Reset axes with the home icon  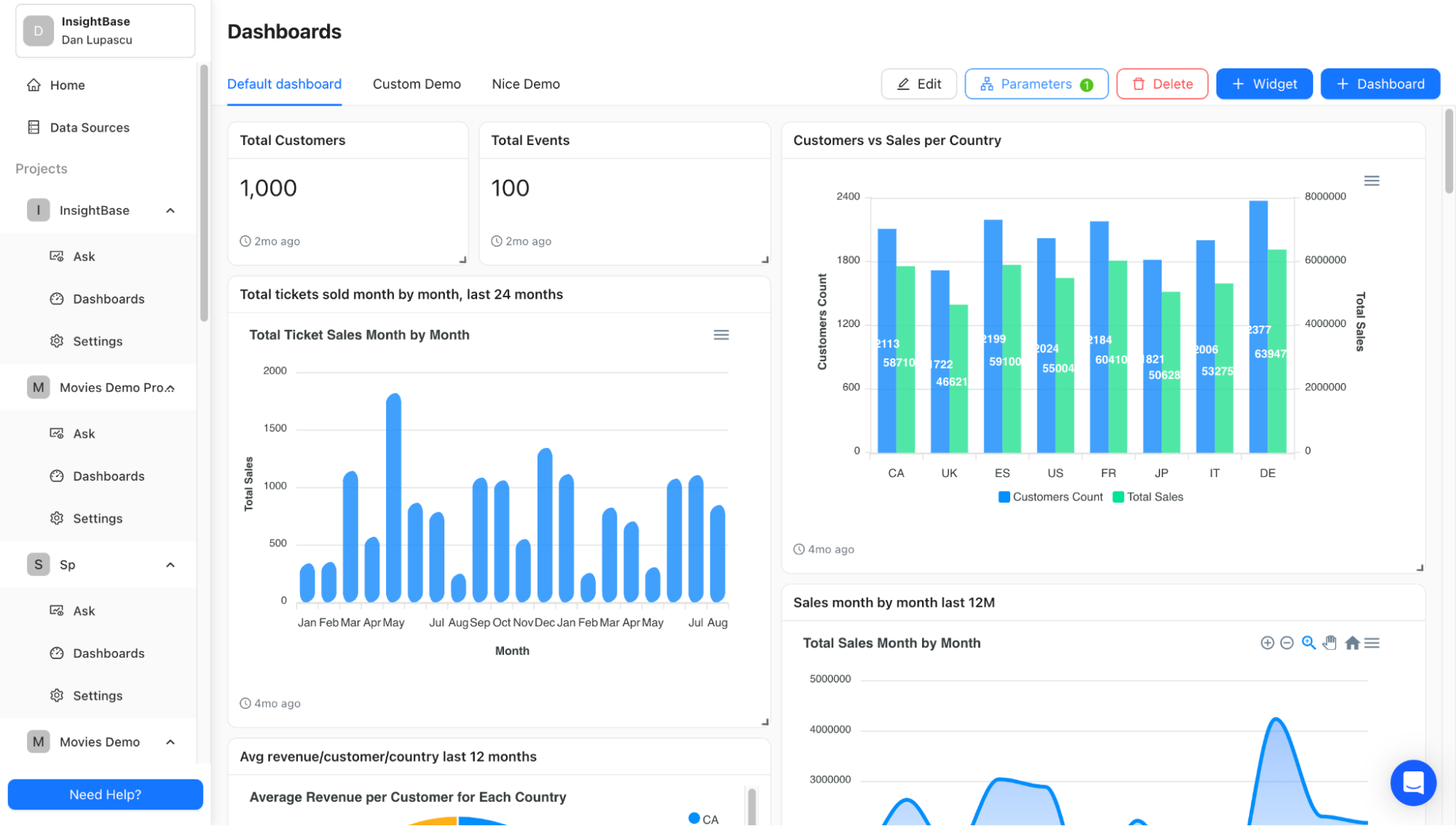(1352, 642)
